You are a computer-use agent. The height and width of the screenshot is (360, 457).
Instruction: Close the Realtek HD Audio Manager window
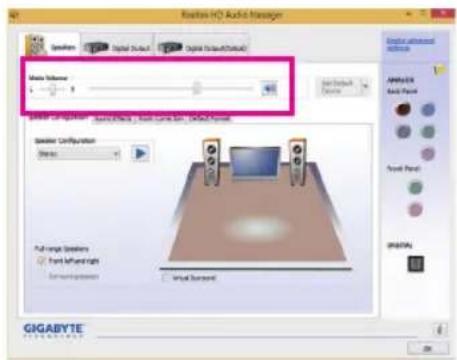(x=443, y=14)
